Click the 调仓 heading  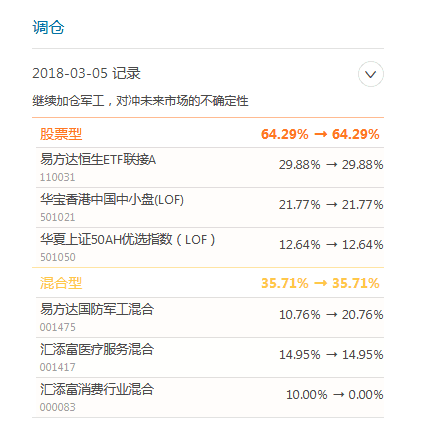48,27
